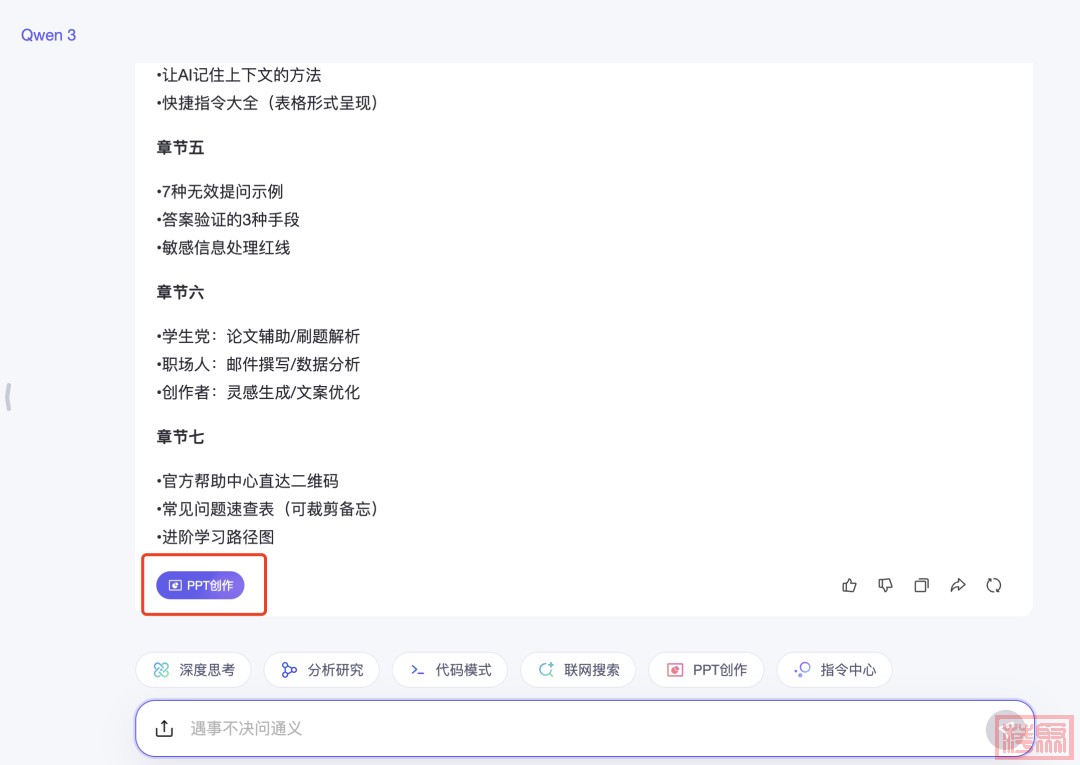Copy the response with the copy icon
The width and height of the screenshot is (1080, 765).
point(921,586)
